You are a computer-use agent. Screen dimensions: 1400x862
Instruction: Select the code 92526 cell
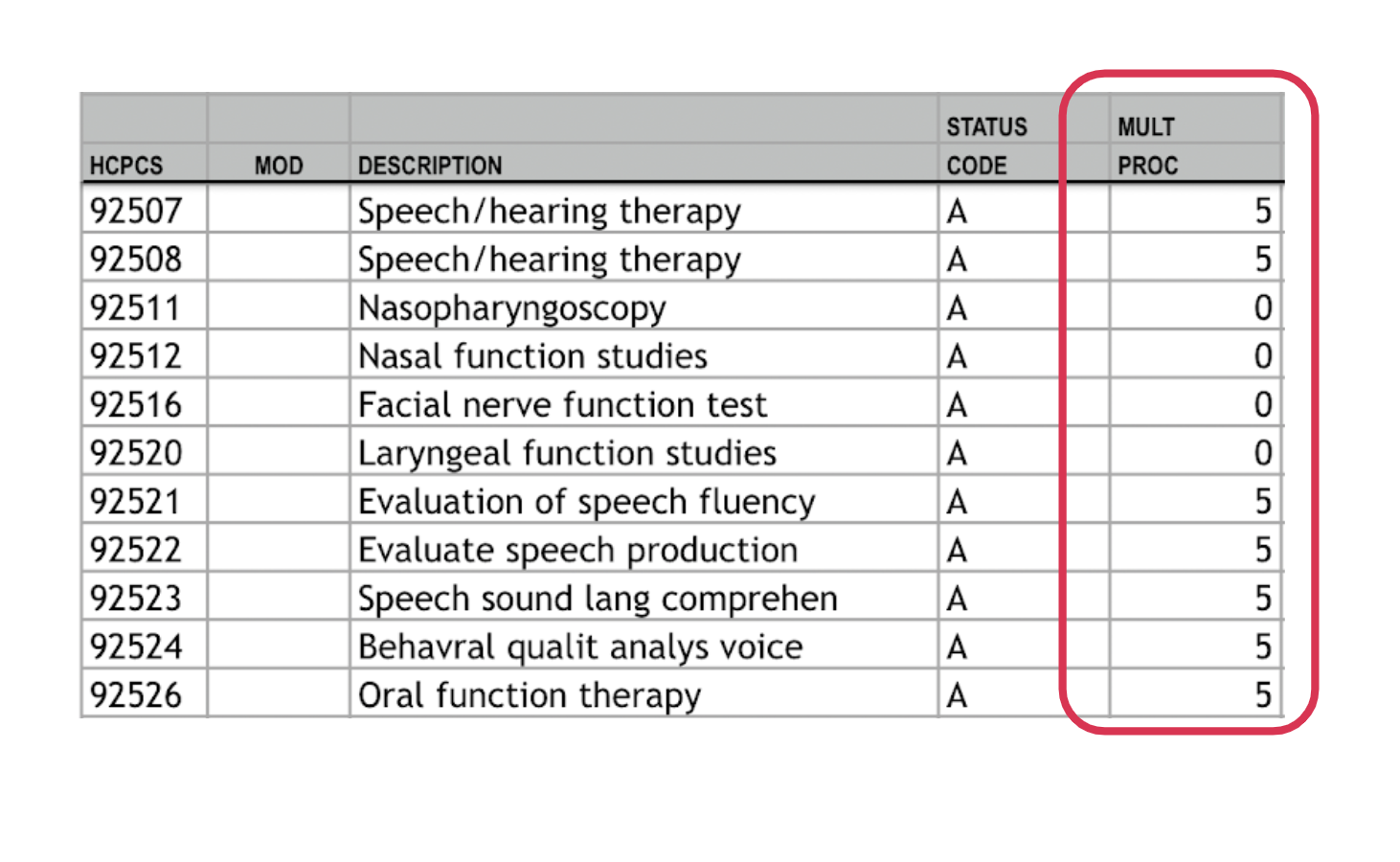145,694
